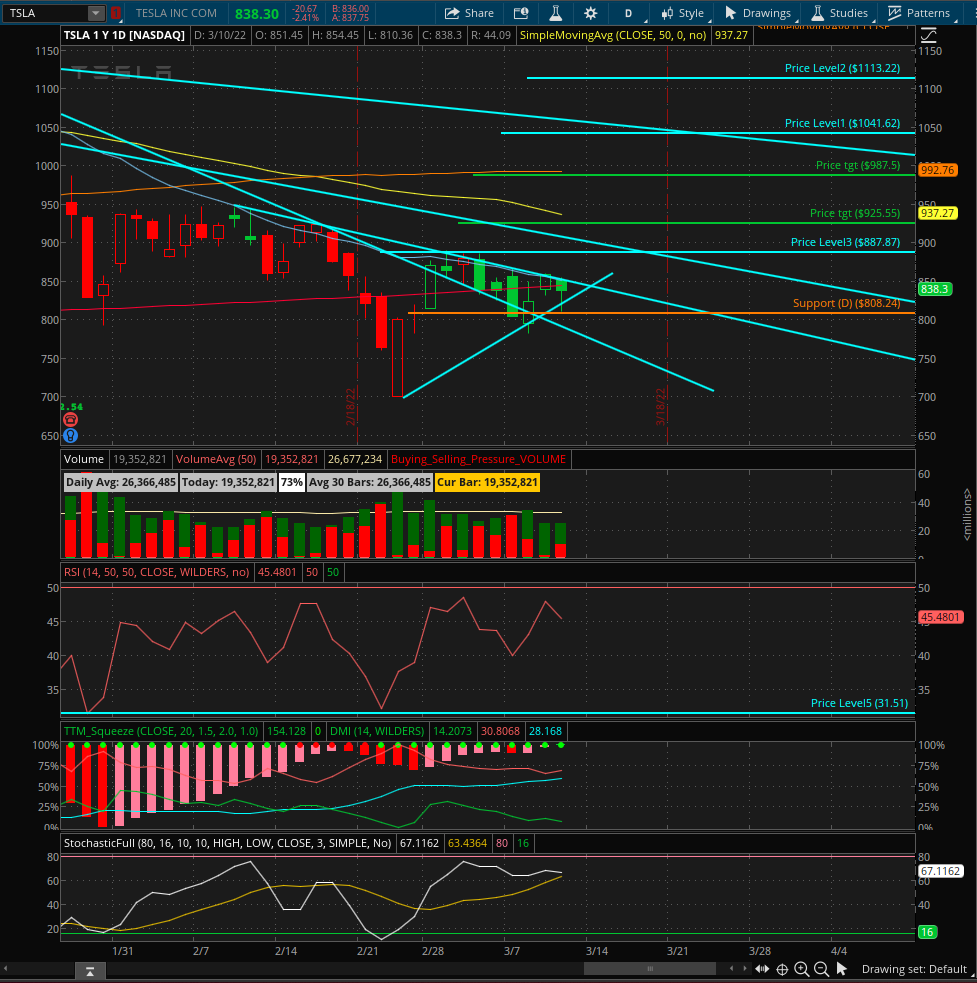Click the O: 851.45 open value
This screenshot has height=983, width=977.
(x=278, y=35)
